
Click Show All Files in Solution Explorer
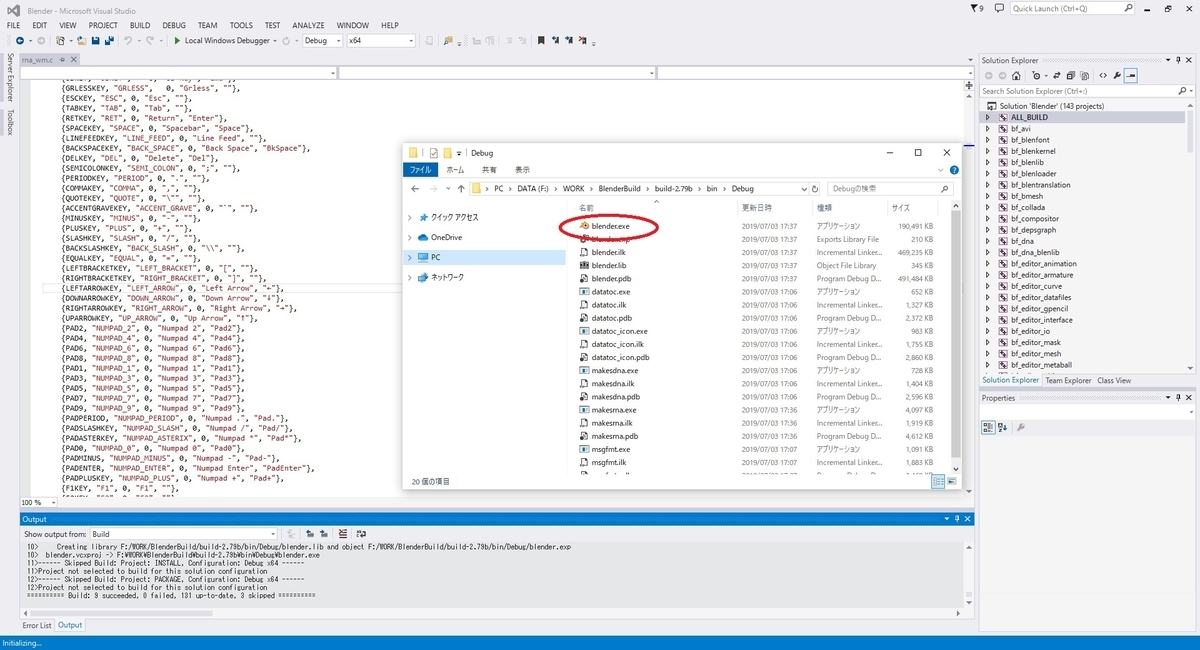(1086, 75)
